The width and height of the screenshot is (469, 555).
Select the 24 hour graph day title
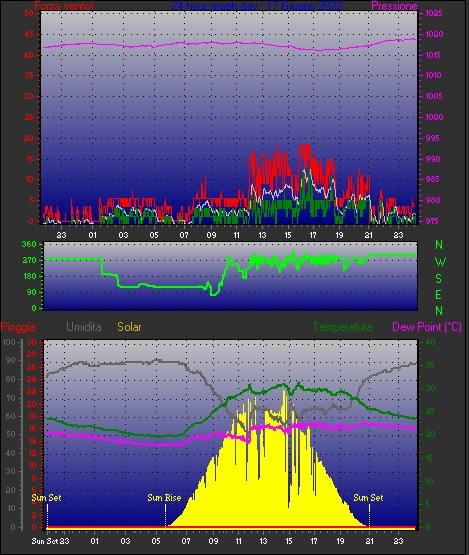point(257,6)
